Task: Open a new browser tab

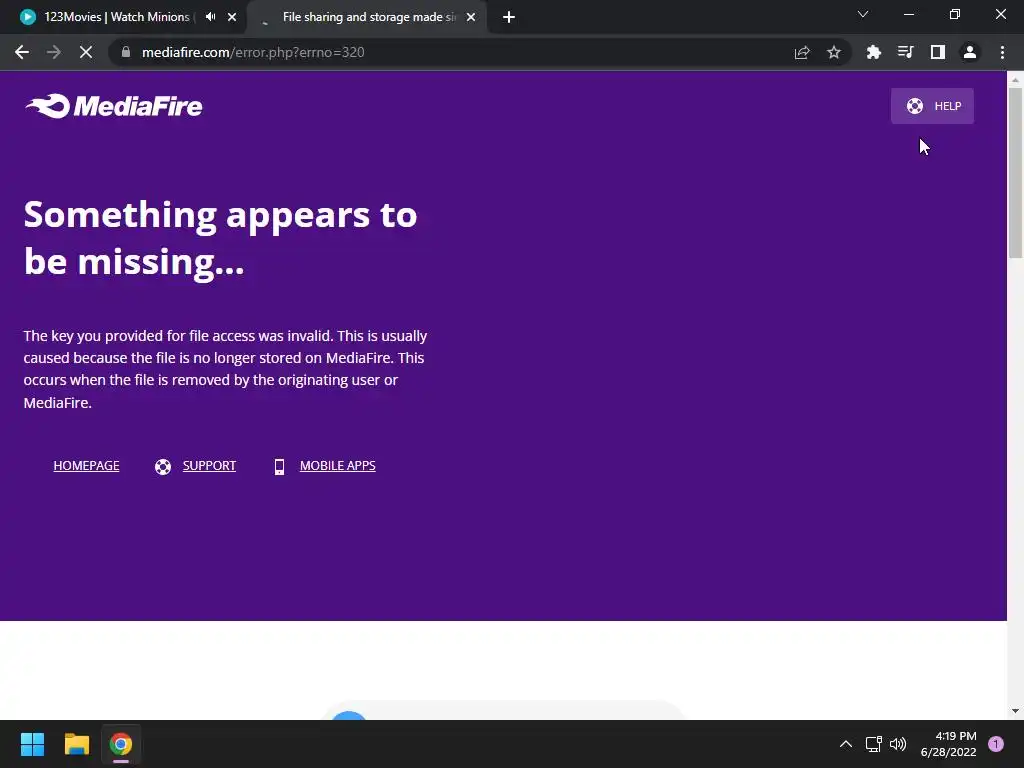Action: coord(509,17)
